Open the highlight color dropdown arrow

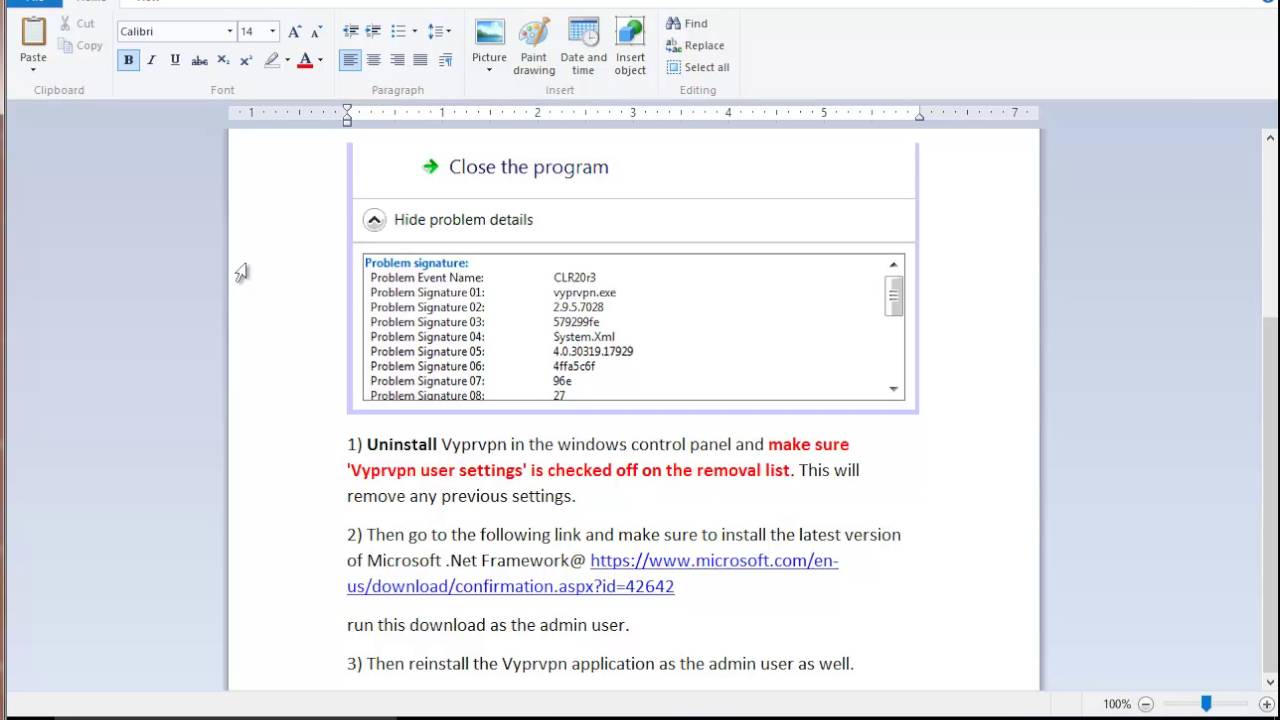288,60
